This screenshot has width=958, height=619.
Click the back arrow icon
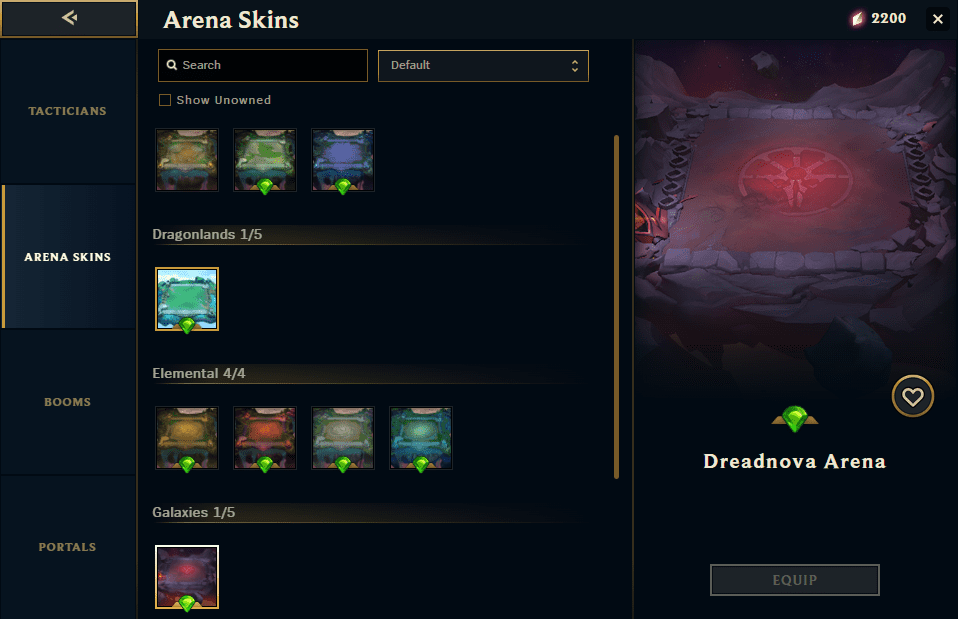click(70, 18)
